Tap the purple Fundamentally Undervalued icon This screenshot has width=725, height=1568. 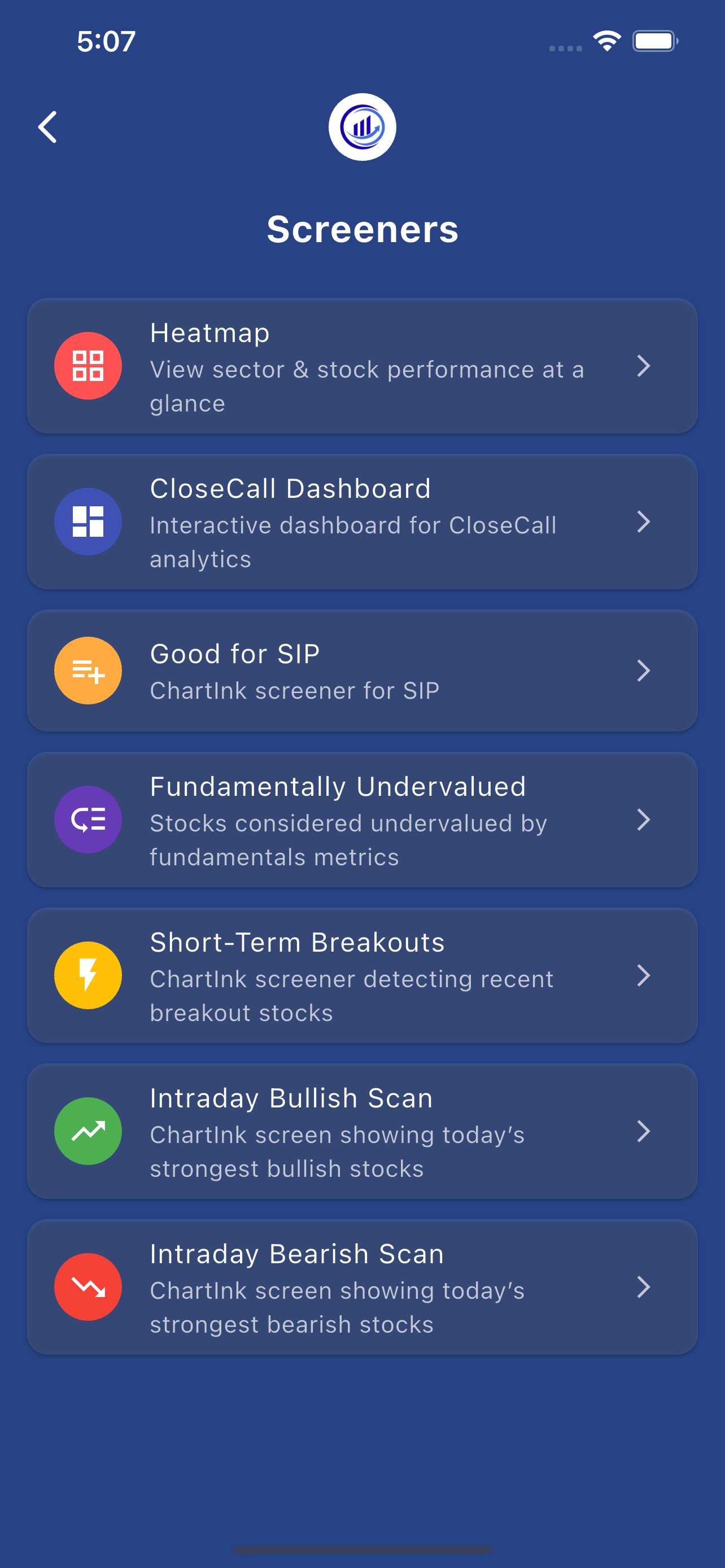[x=88, y=820]
